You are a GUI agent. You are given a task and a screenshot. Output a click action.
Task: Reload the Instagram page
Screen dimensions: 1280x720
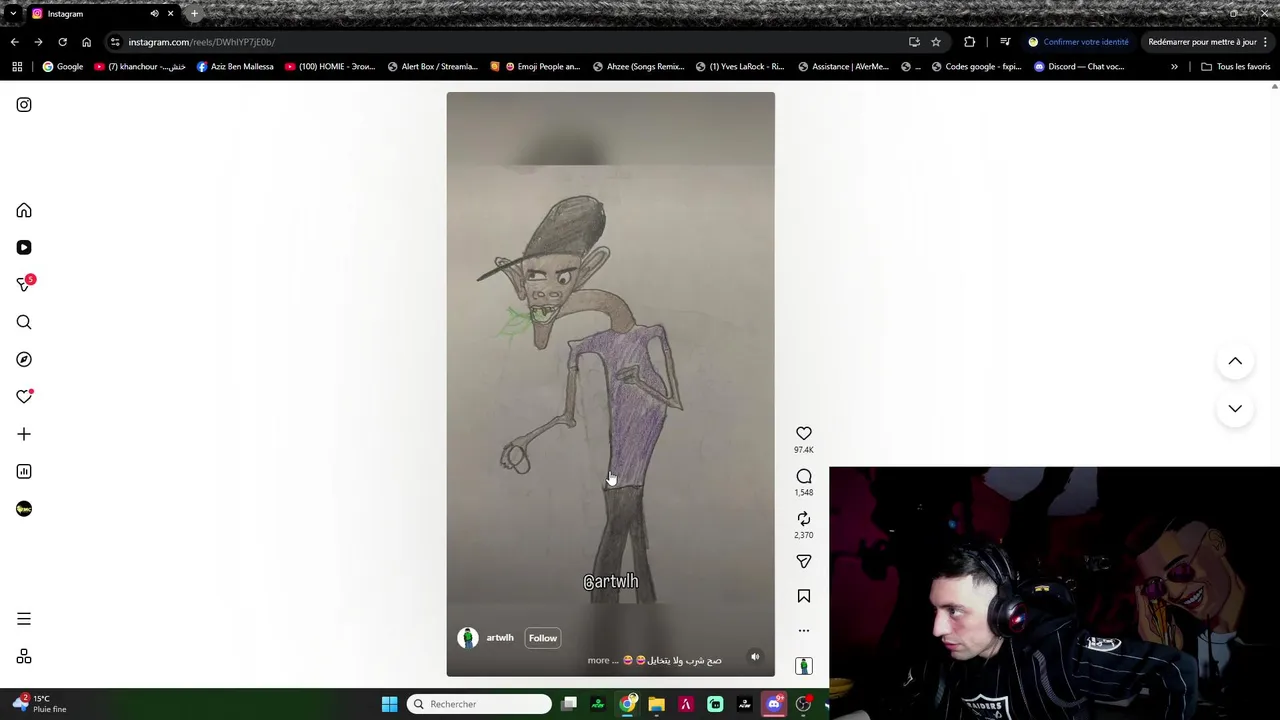(x=62, y=42)
